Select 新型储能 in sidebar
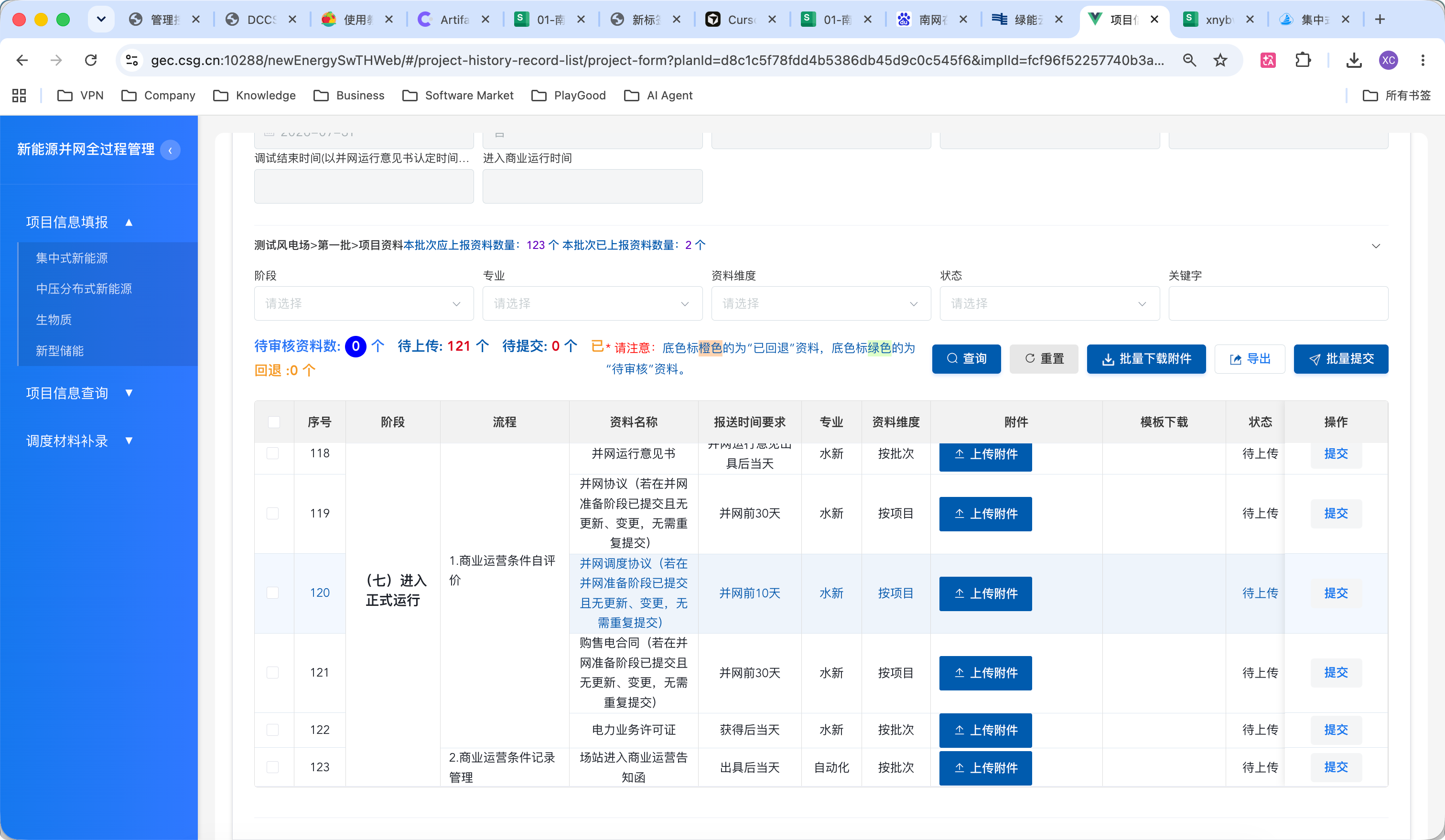Viewport: 1445px width, 840px height. click(x=60, y=350)
